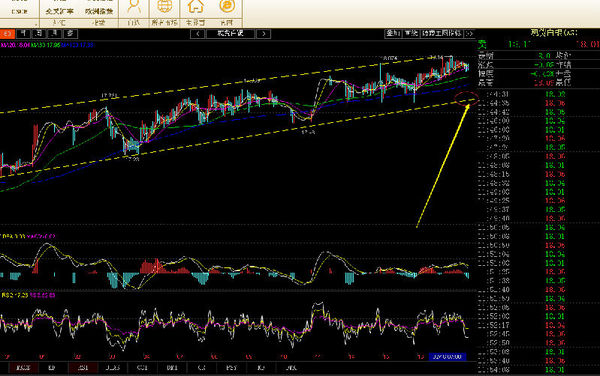Select the orange highlighted period button above chart
The width and height of the screenshot is (600, 376).
(7, 34)
